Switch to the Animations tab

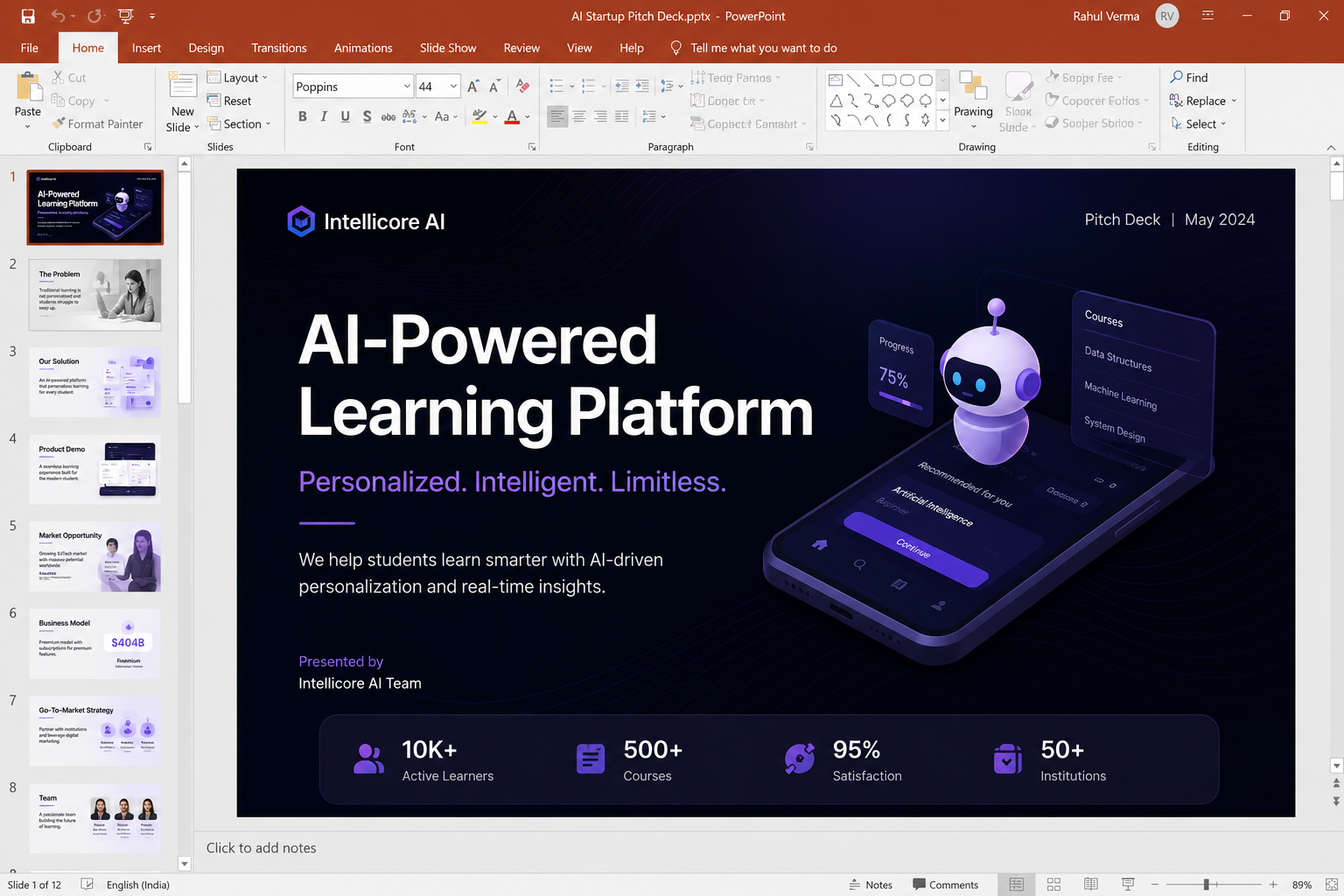tap(363, 48)
